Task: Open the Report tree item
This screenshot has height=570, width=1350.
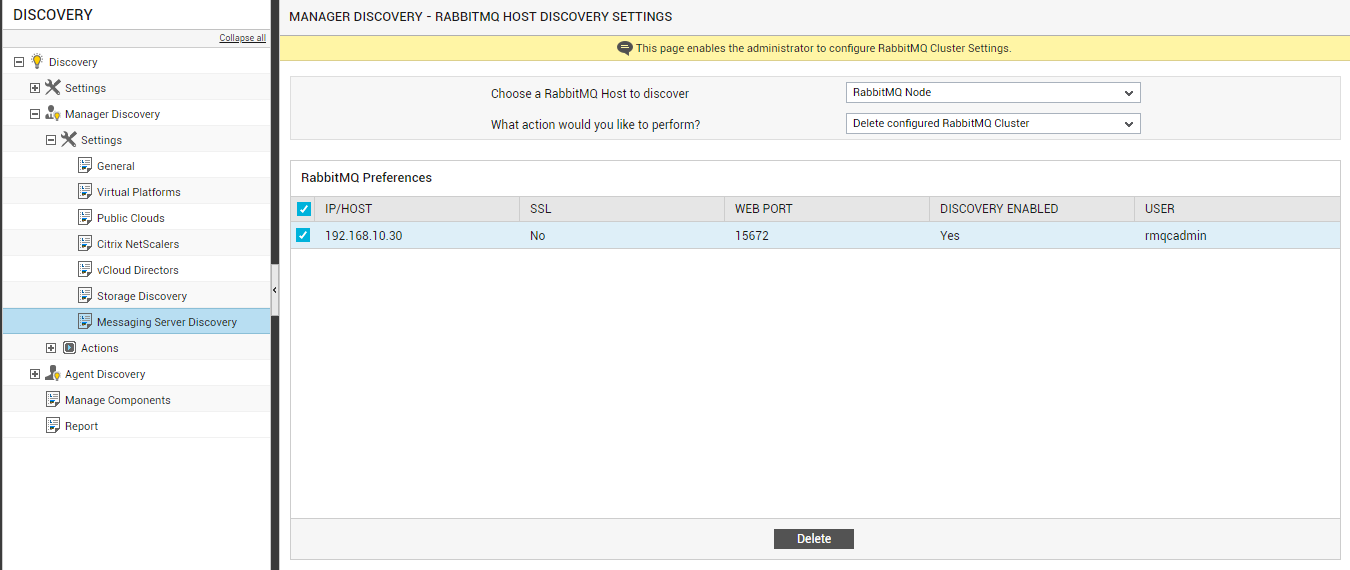Action: pos(82,426)
